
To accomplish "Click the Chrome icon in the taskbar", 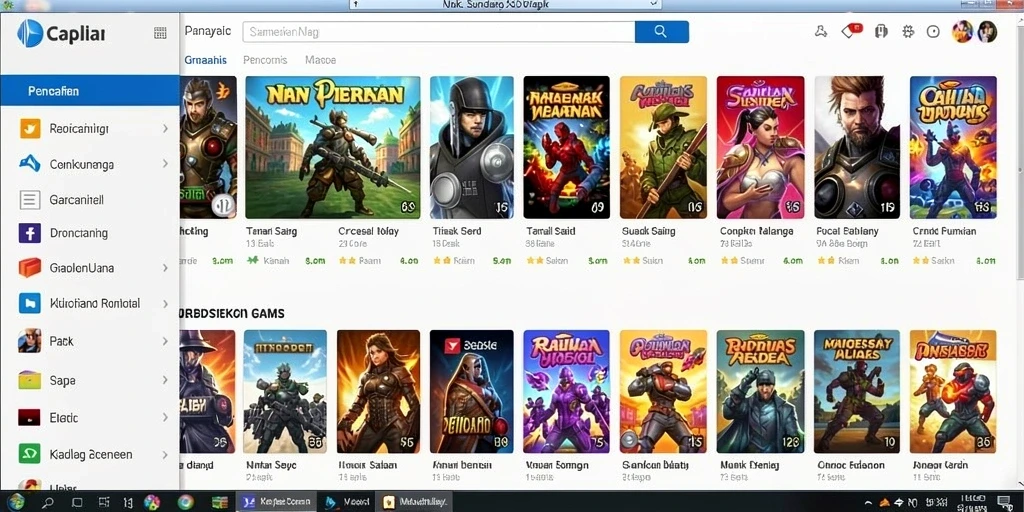I will coord(185,502).
